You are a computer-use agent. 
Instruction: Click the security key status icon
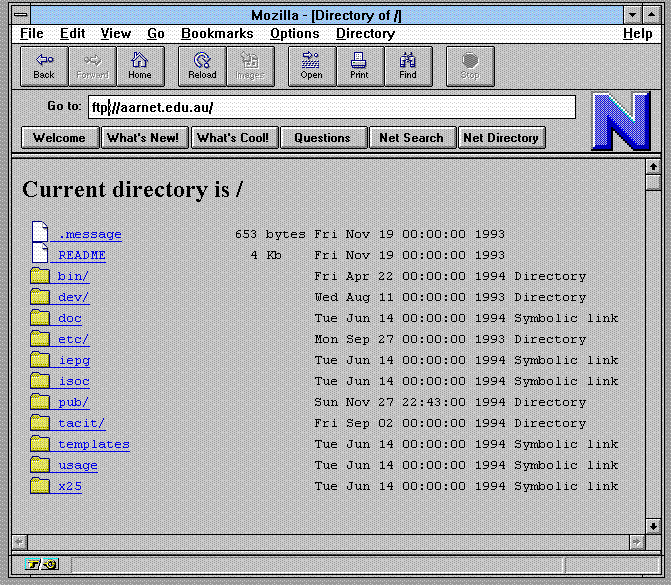pyautogui.click(x=42, y=564)
